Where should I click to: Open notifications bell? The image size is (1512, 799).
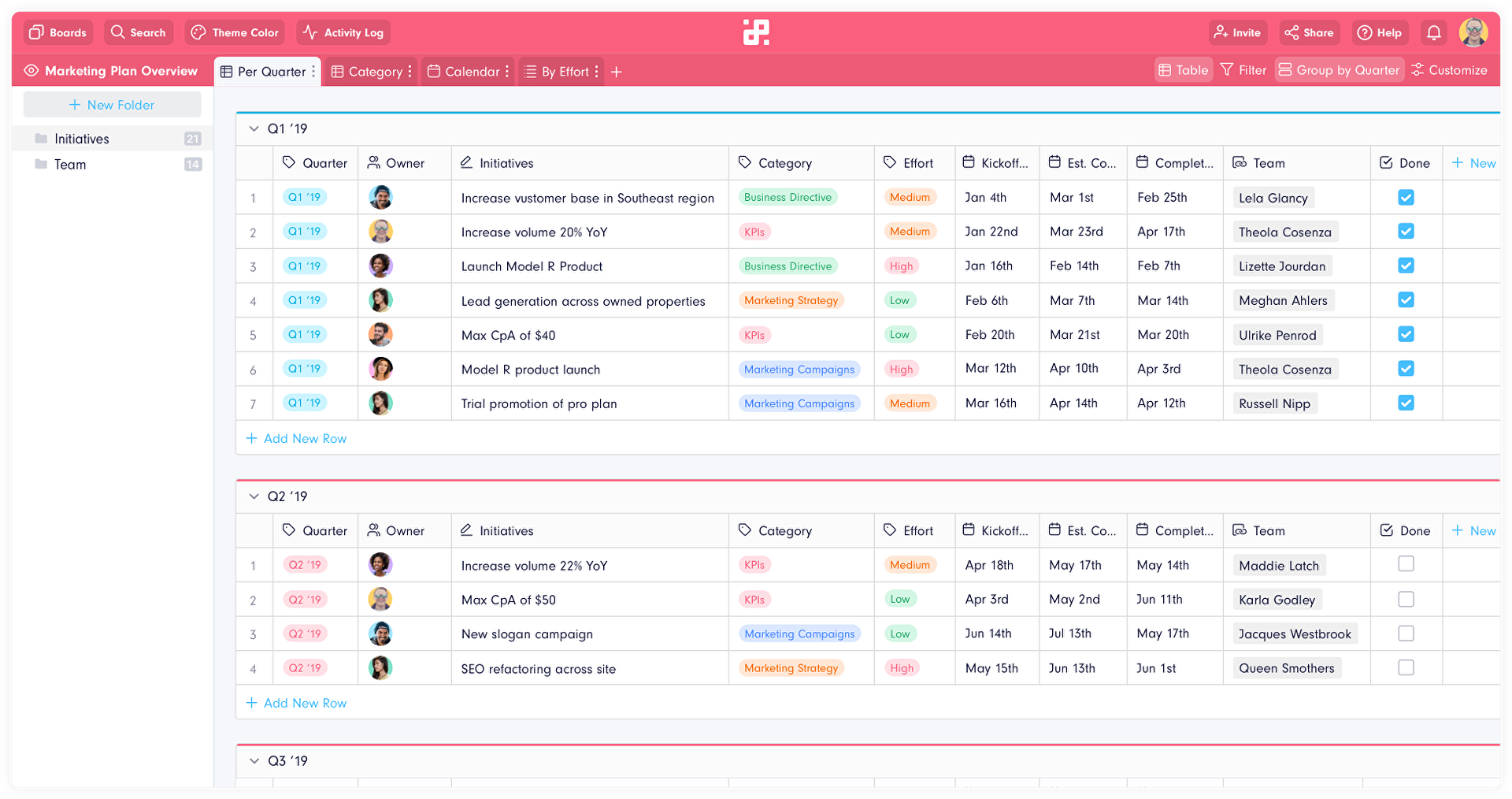(1432, 32)
